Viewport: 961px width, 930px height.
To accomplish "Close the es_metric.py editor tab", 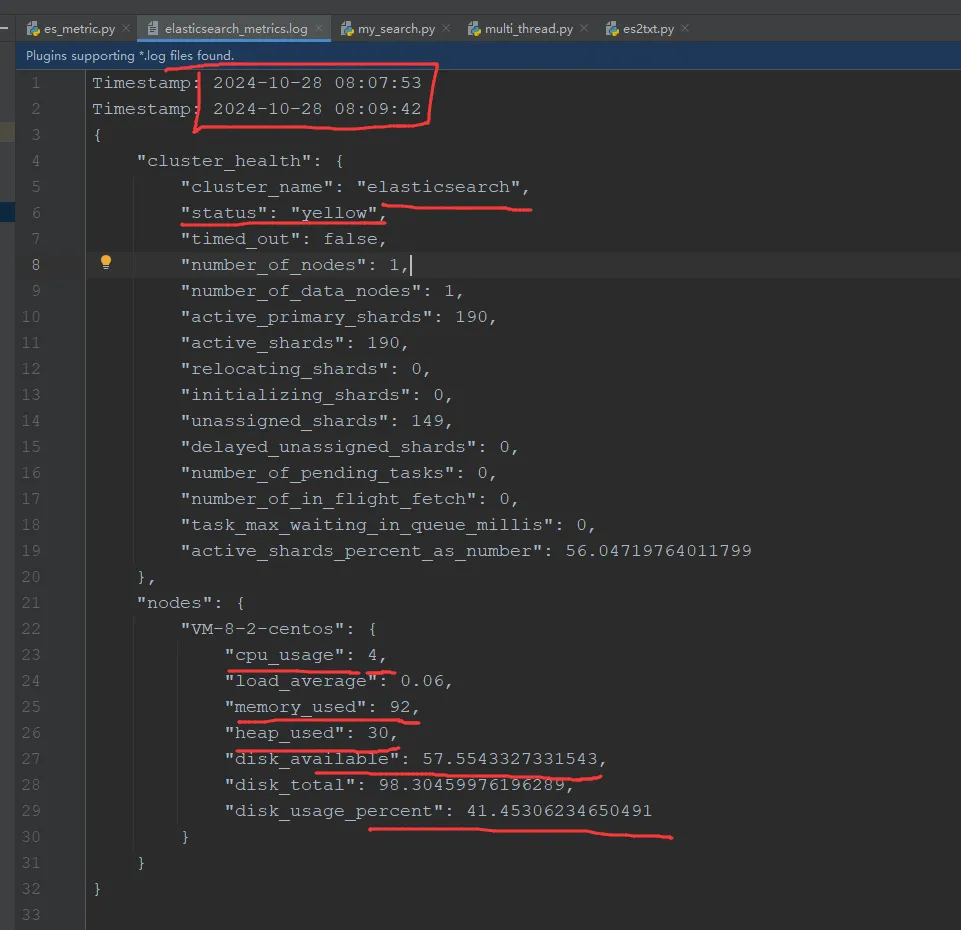I will (x=127, y=29).
